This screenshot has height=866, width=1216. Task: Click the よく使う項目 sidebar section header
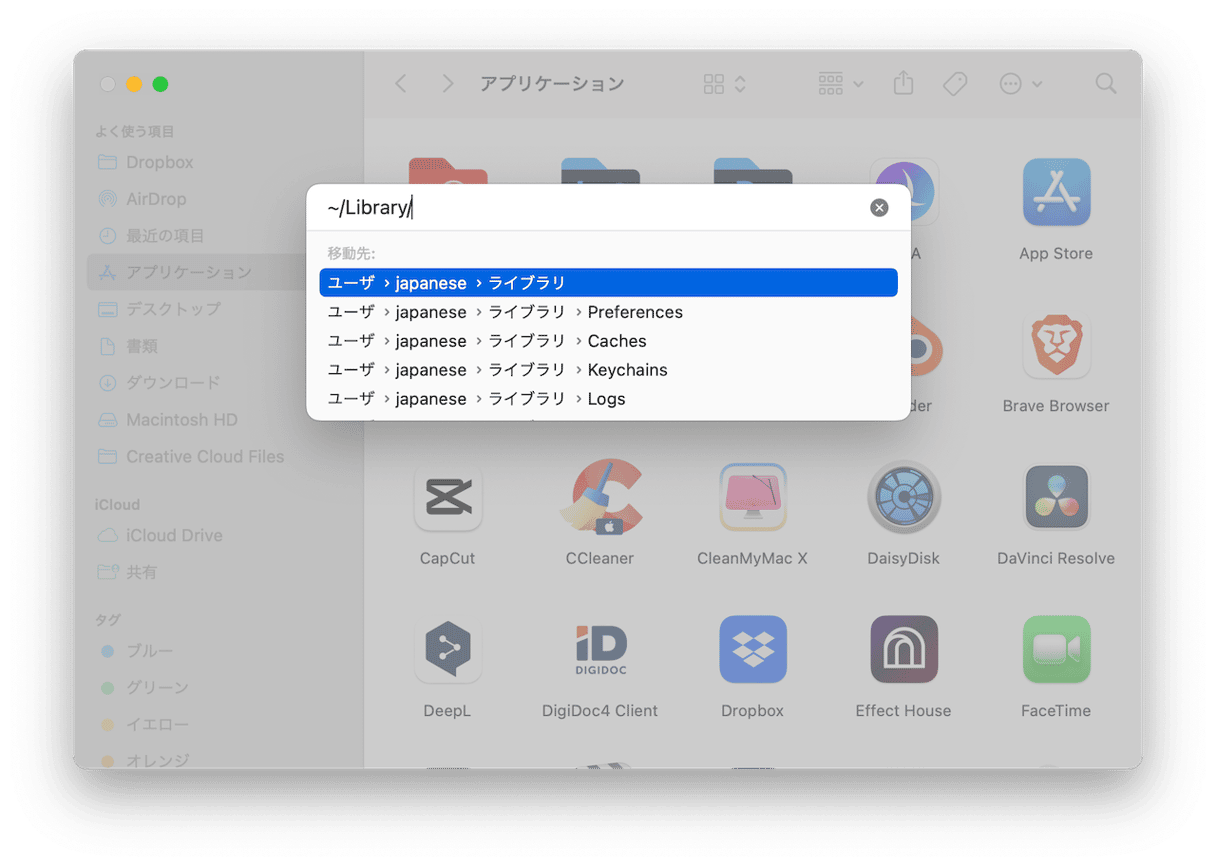[x=135, y=131]
